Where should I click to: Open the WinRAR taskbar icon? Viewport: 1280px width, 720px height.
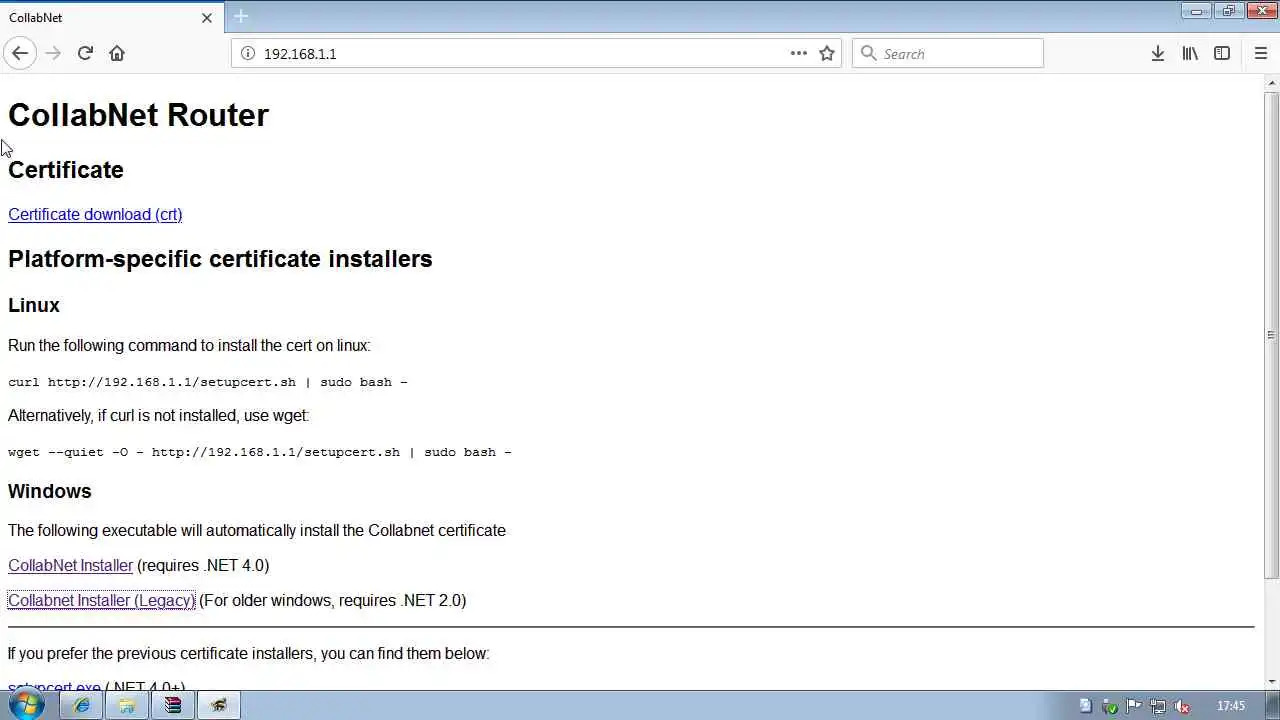click(x=173, y=705)
